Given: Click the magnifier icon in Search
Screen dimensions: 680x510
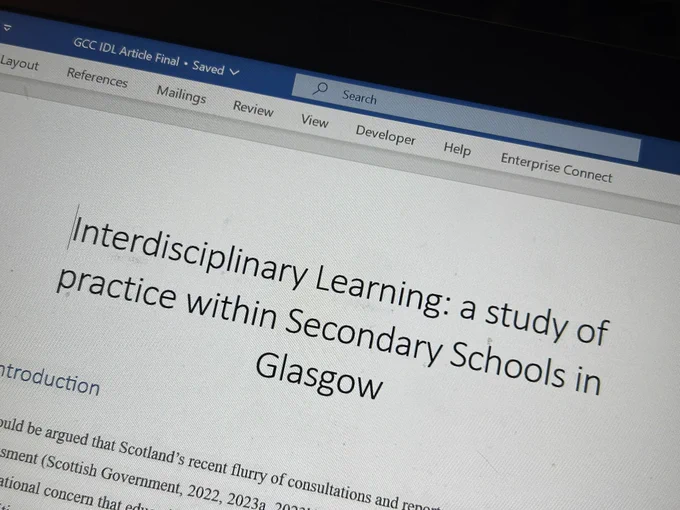Looking at the screenshot, I should 320,89.
